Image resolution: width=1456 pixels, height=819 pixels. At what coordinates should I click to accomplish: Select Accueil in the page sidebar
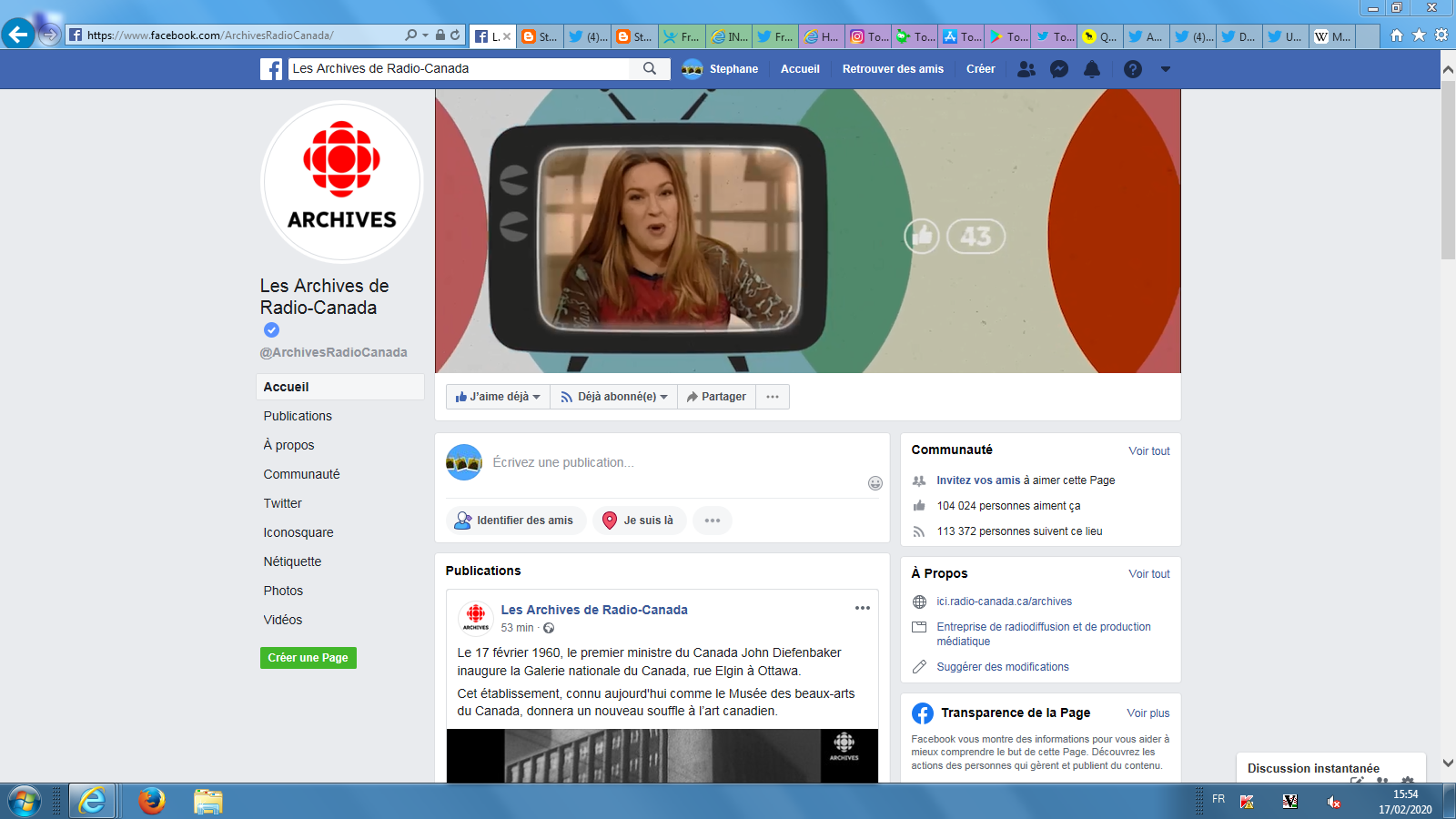(340, 387)
